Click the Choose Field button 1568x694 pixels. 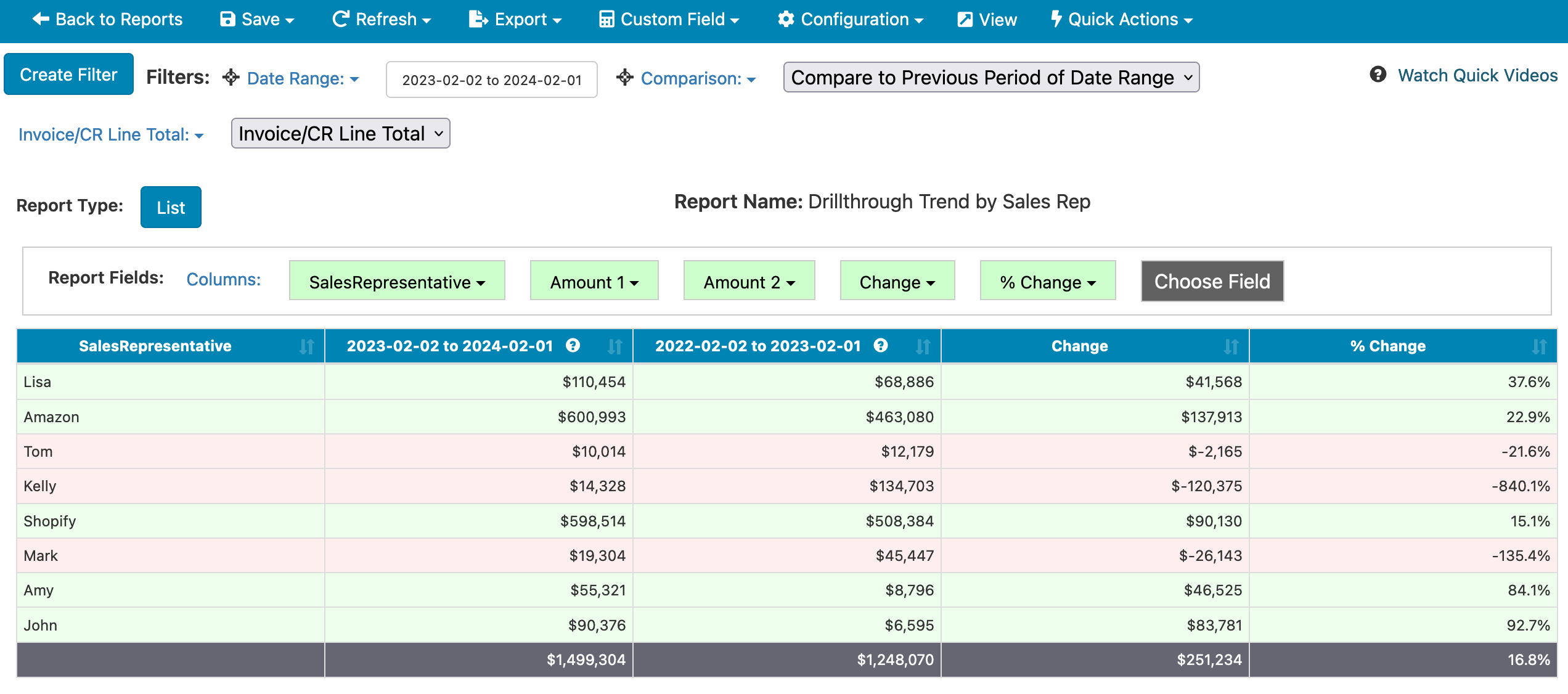(x=1212, y=281)
